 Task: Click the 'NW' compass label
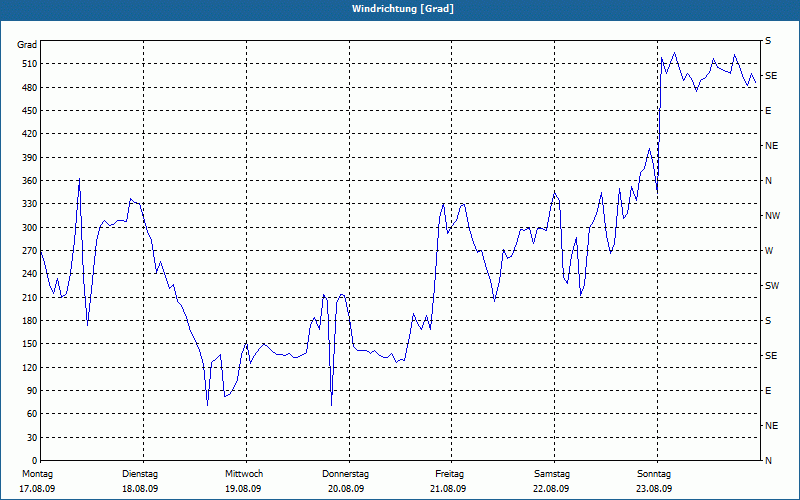pos(772,216)
